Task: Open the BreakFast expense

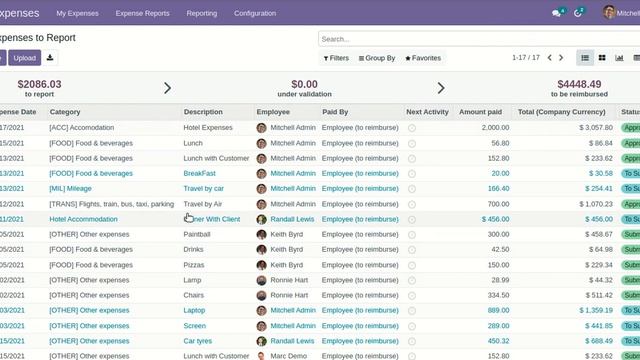Action: (199, 173)
